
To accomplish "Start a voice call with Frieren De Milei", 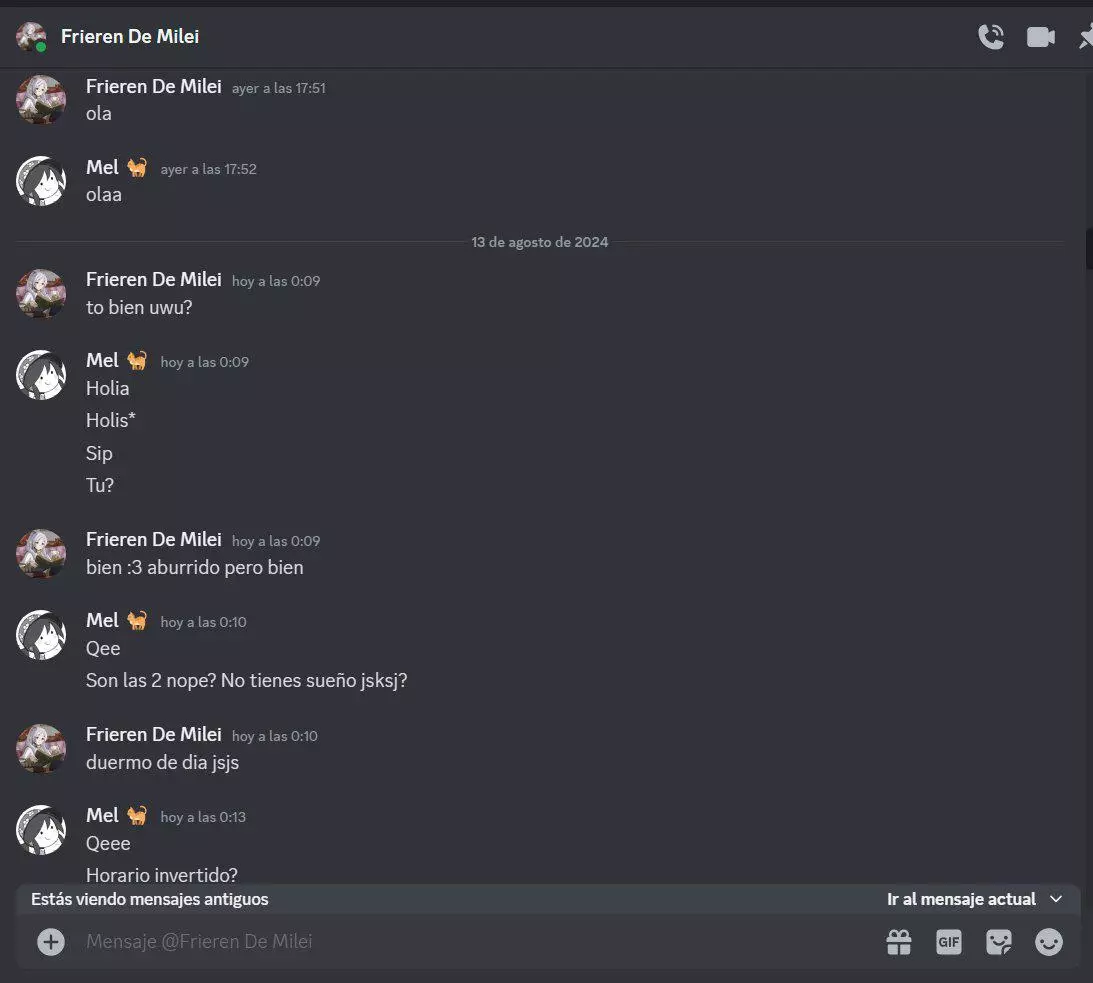I will 991,36.
